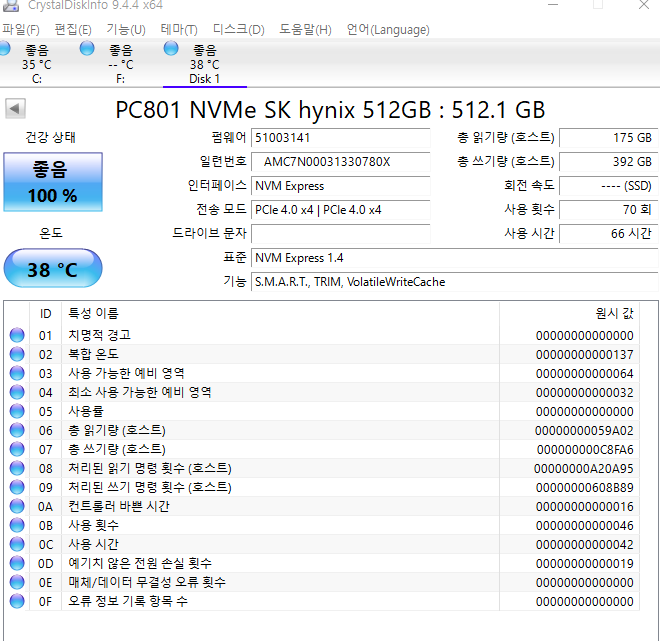
Task: Click the transfer mode field PCIe 4.0 x4
Action: 341,210
